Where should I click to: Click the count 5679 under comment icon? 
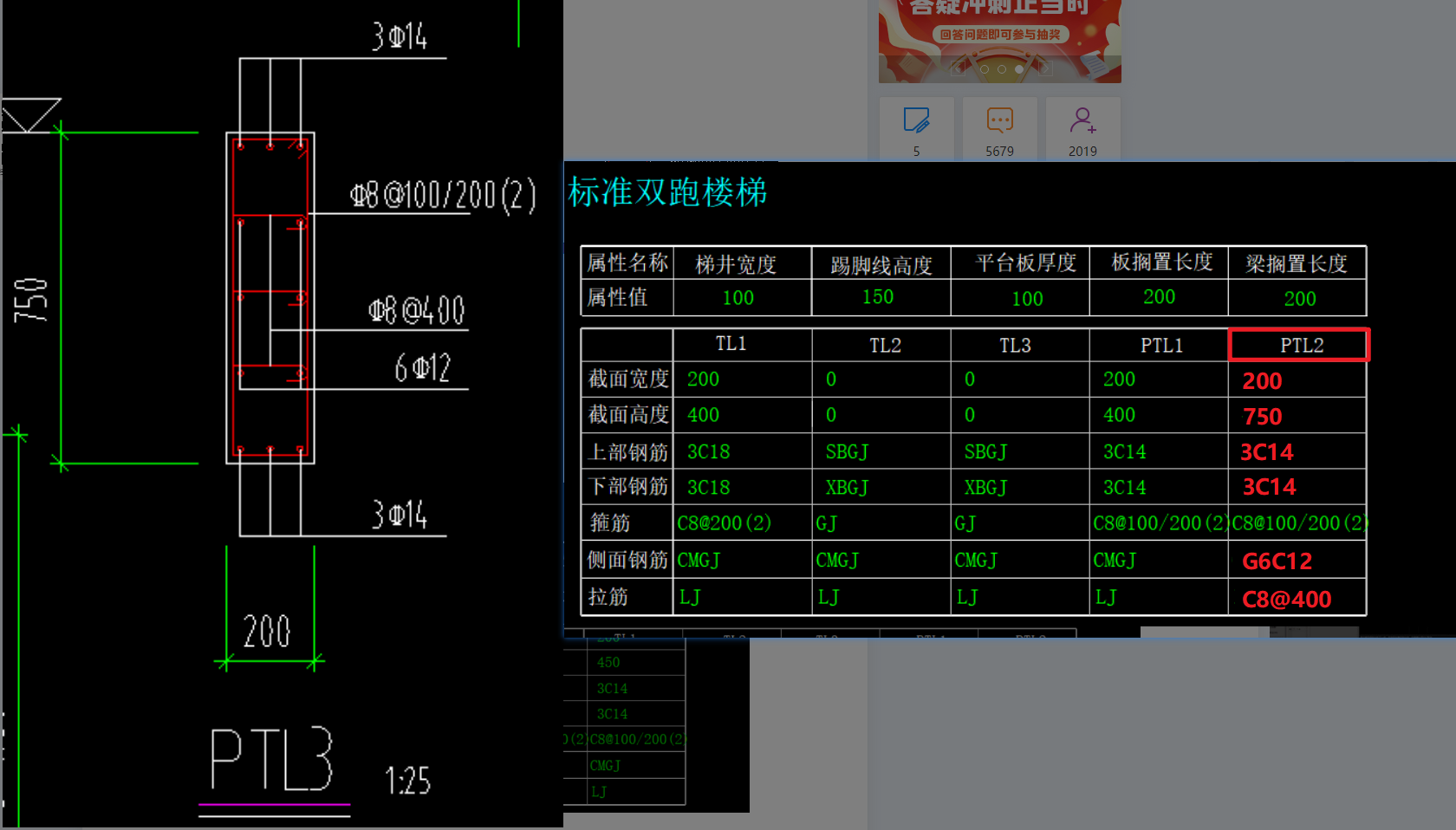pyautogui.click(x=999, y=151)
